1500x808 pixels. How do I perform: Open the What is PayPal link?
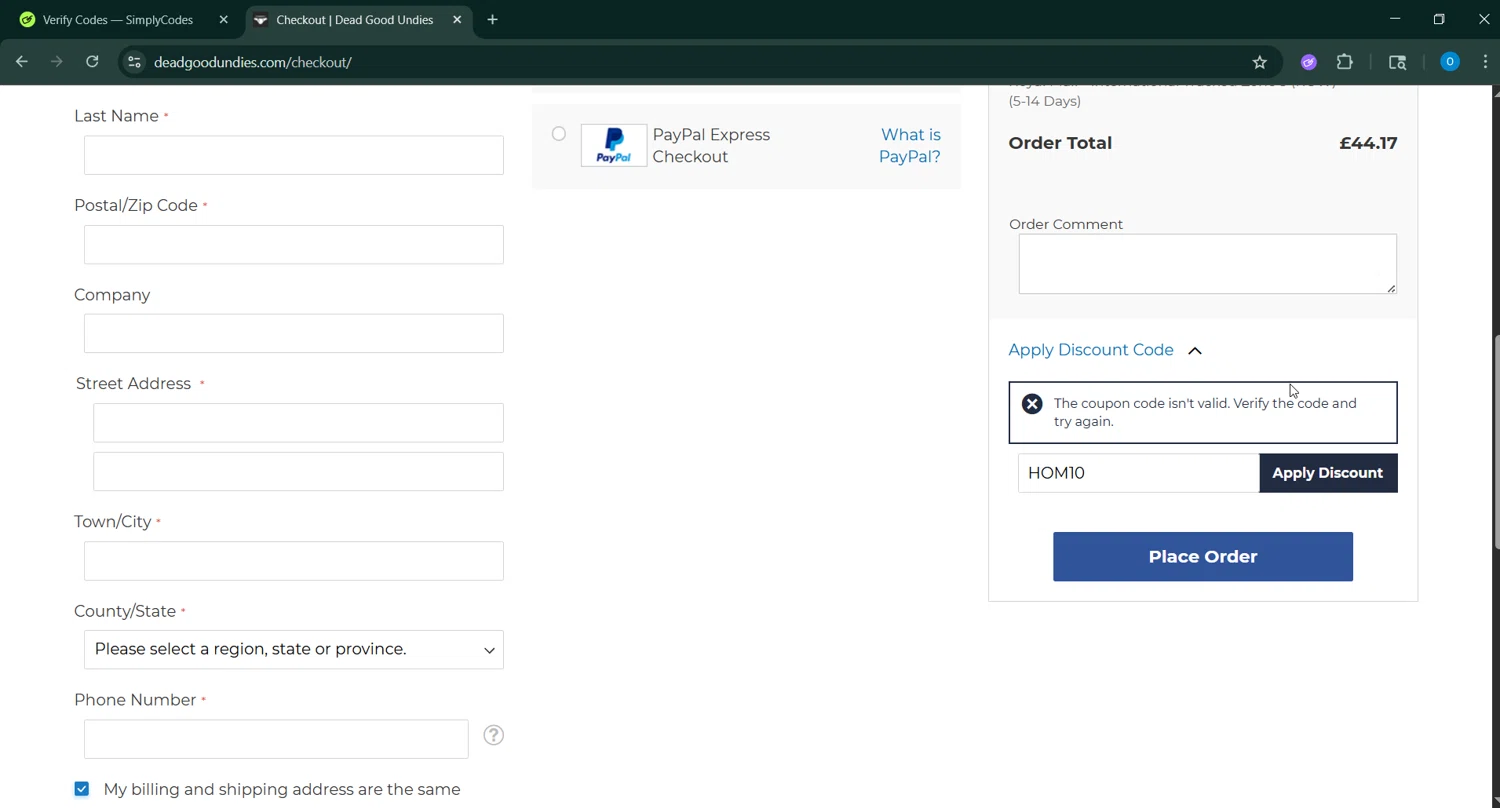[910, 145]
